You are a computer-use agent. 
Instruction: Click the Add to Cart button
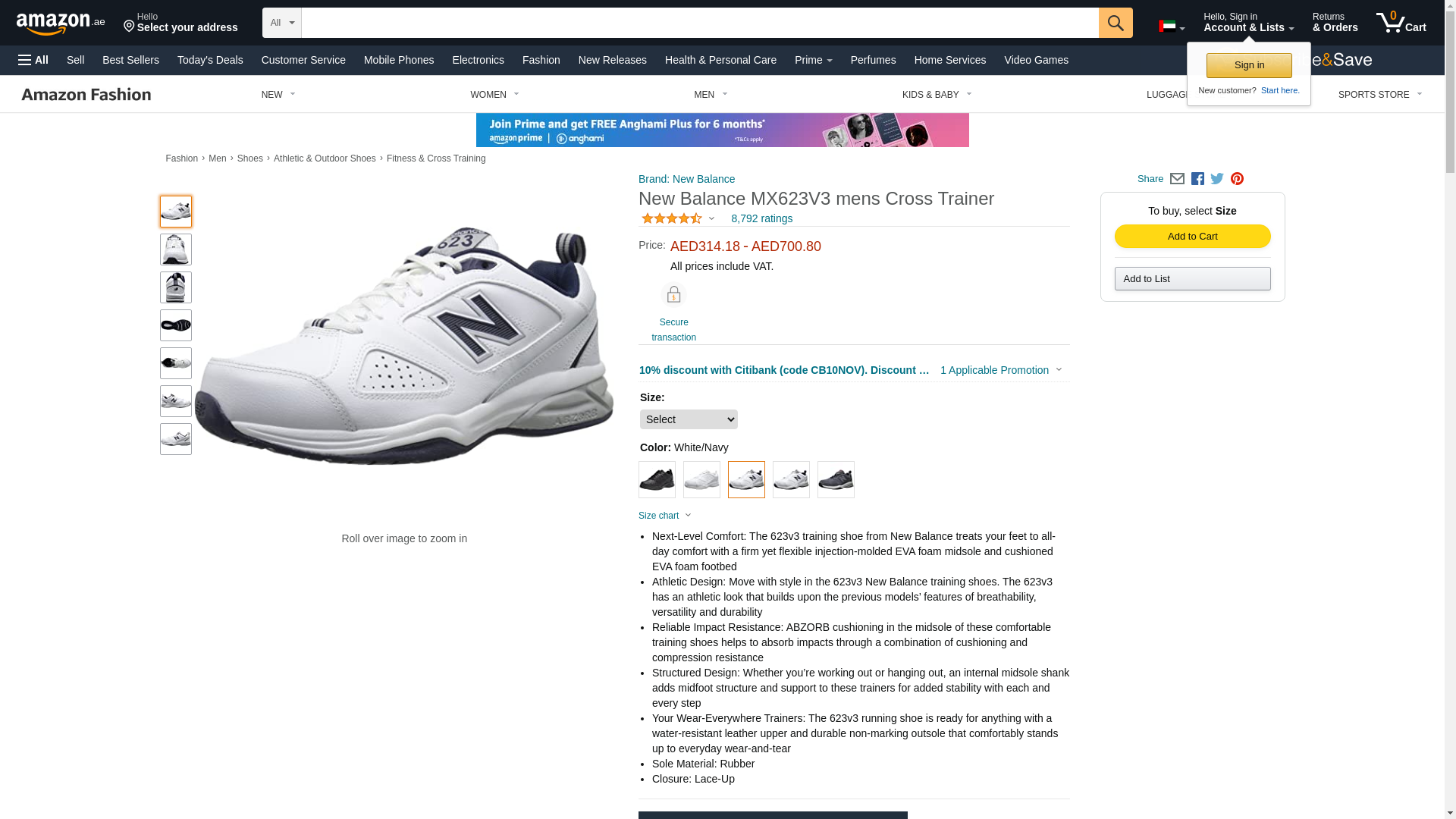[1192, 237]
